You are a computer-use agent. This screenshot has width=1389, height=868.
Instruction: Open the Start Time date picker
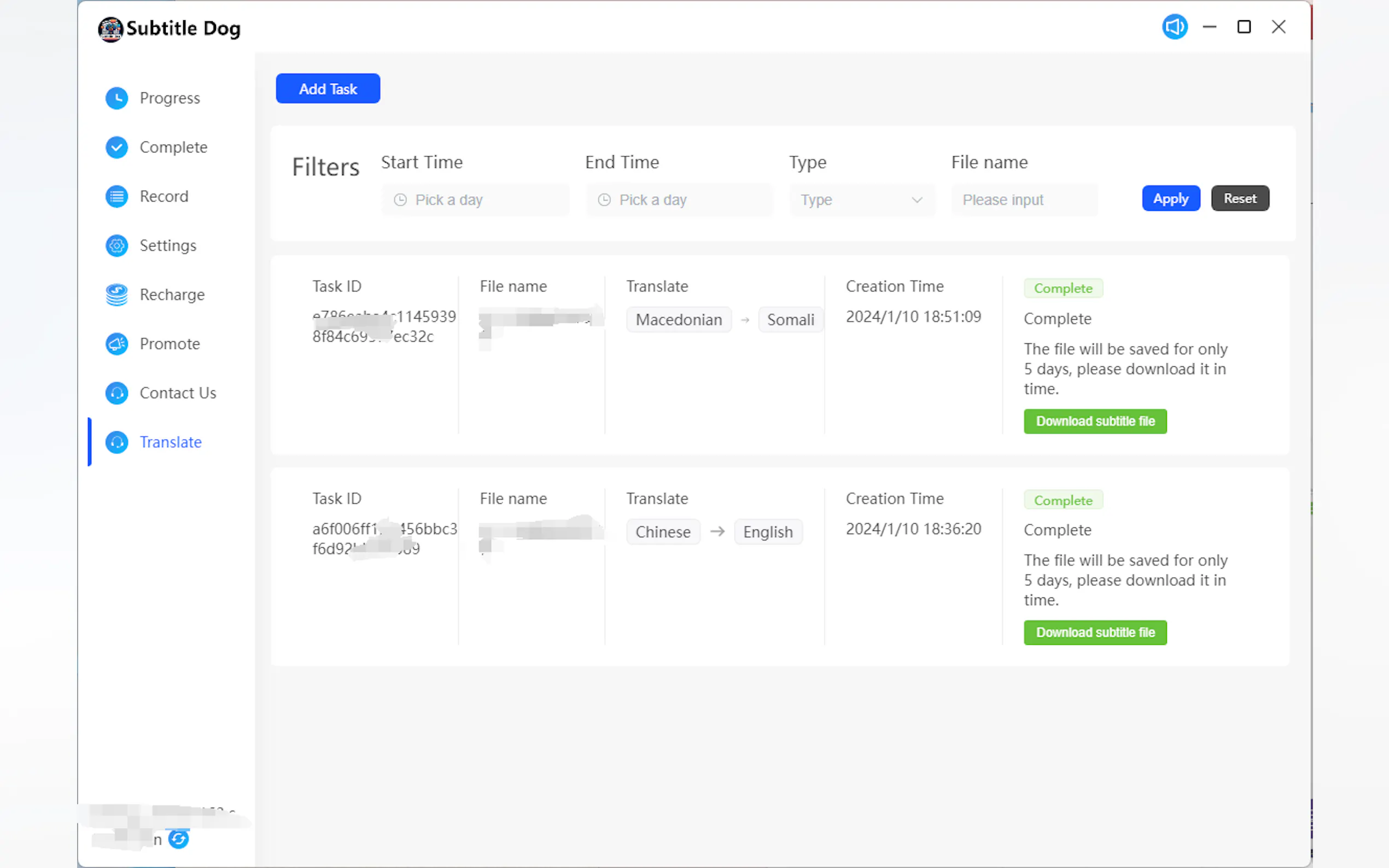[x=475, y=200]
